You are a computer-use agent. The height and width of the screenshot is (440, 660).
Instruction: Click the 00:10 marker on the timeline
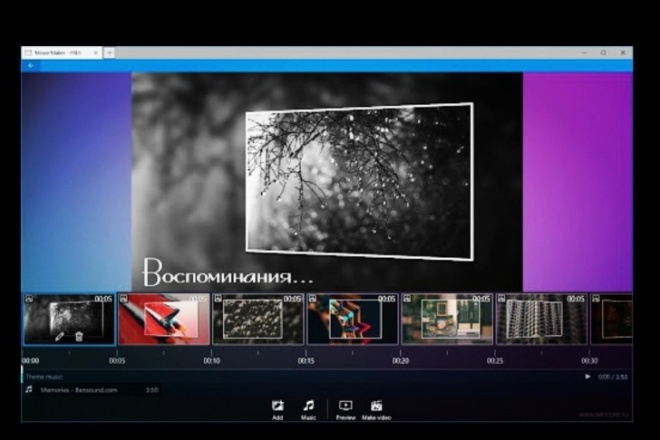(212, 361)
